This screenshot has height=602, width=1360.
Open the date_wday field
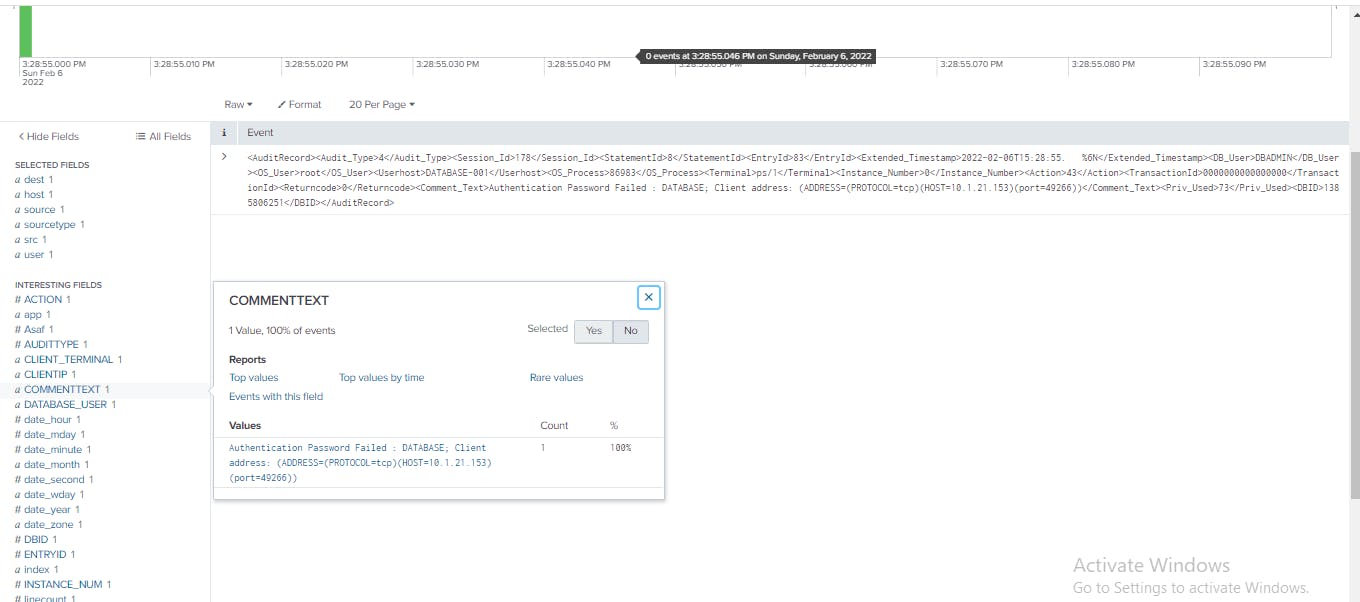click(x=49, y=495)
